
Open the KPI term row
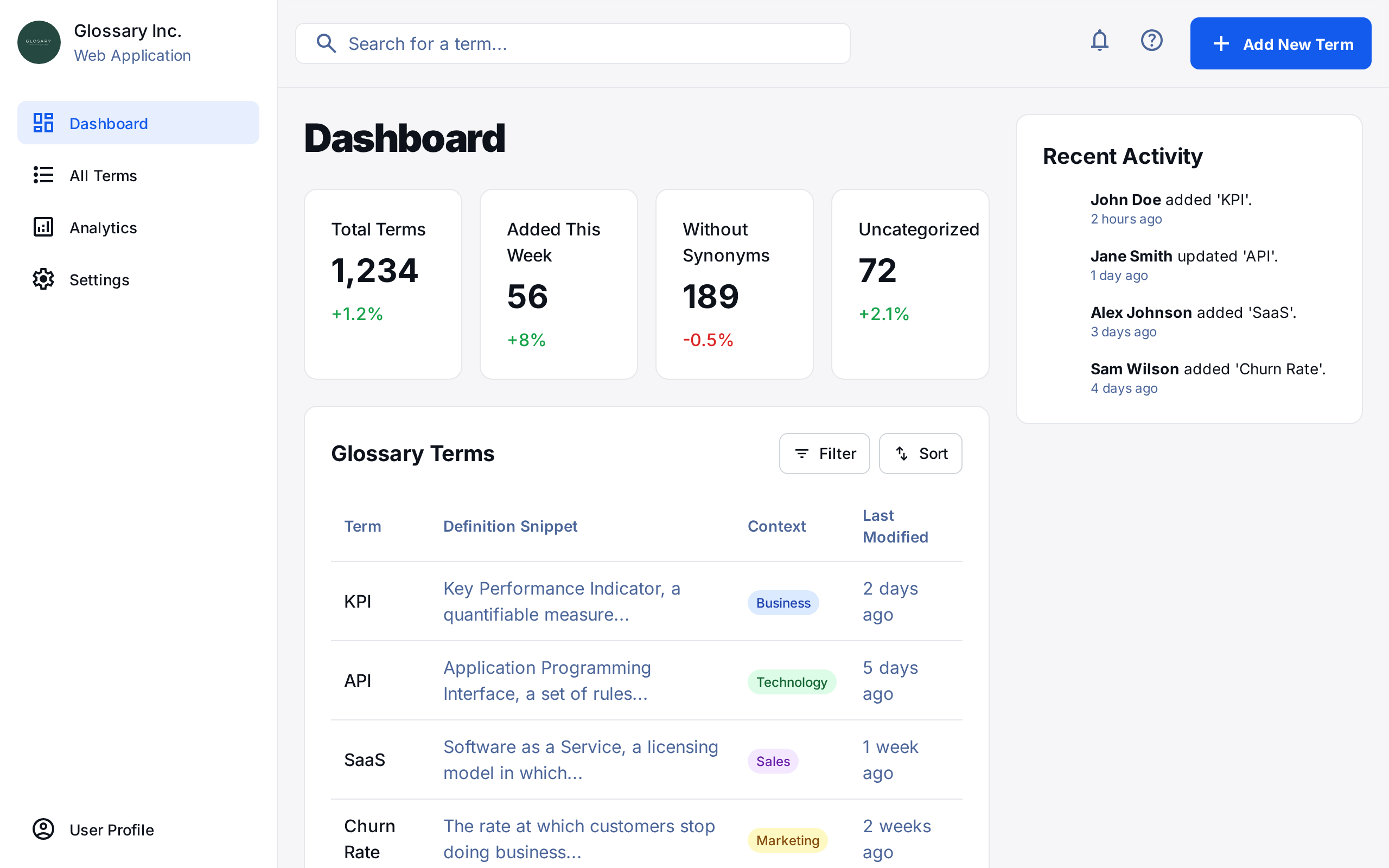pyautogui.click(x=358, y=602)
